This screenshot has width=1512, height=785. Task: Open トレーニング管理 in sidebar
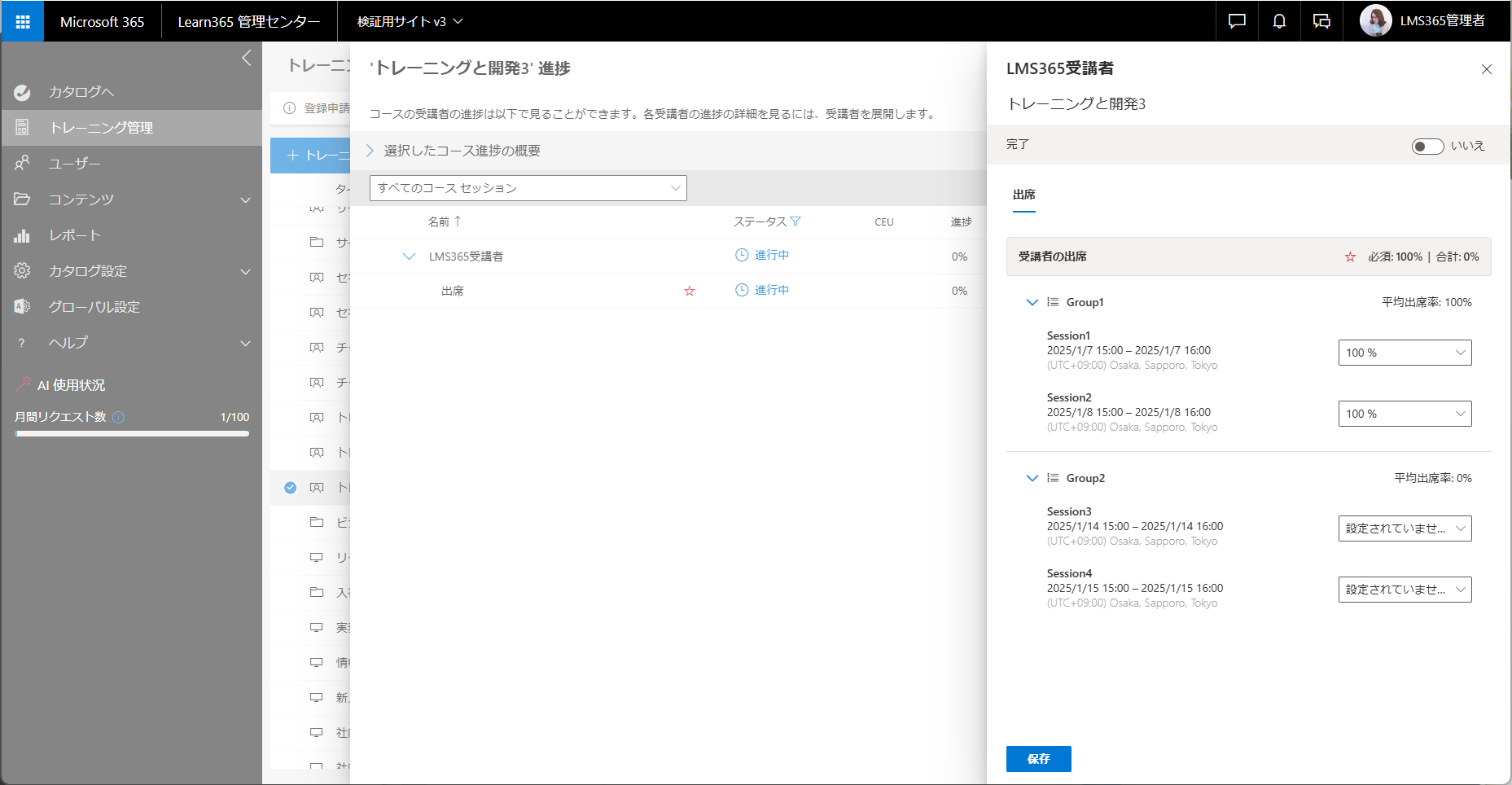point(131,128)
